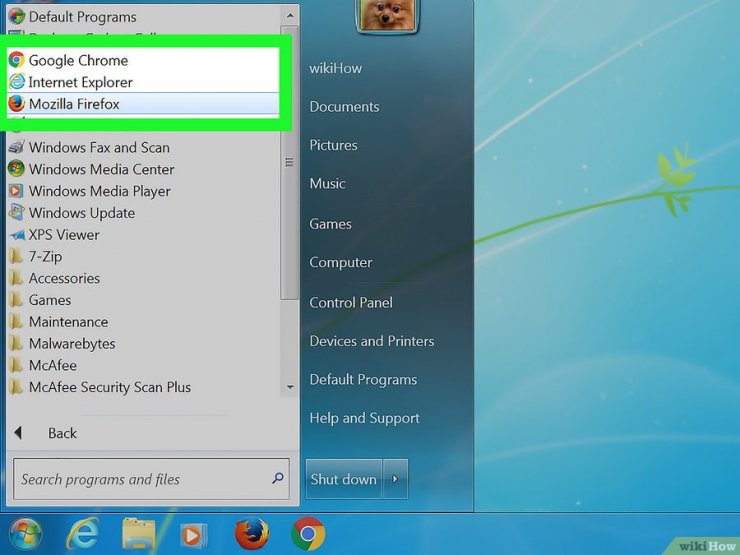
Task: Click the Default Programs icon in program list
Action: click(17, 17)
